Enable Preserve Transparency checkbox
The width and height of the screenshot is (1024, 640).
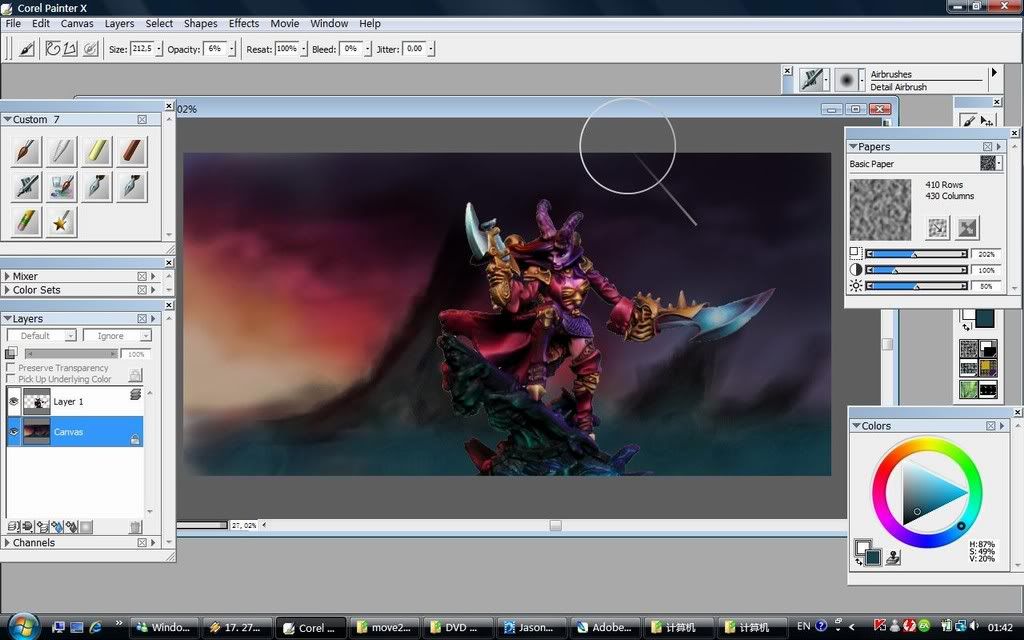(10, 368)
